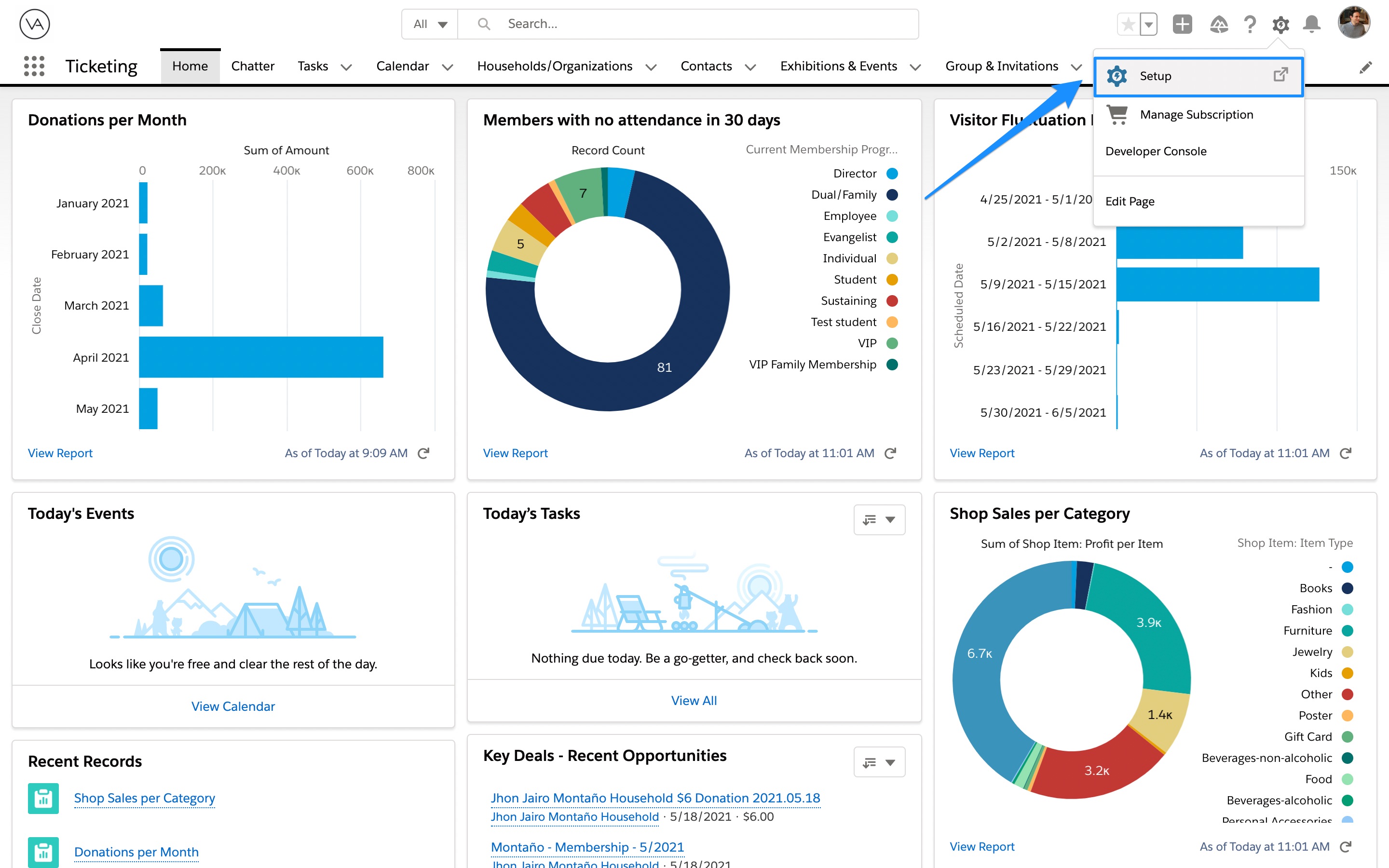Open the Today's Tasks sort dropdown
The height and width of the screenshot is (868, 1389).
pos(879,519)
